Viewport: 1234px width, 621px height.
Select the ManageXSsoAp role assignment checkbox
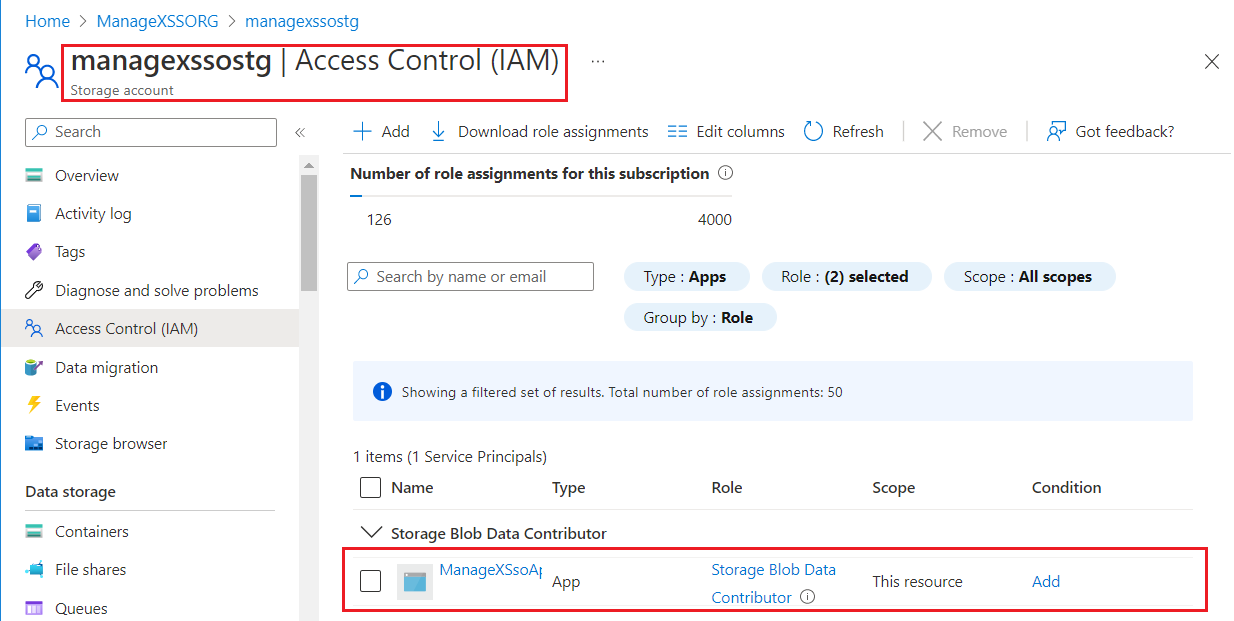point(370,581)
